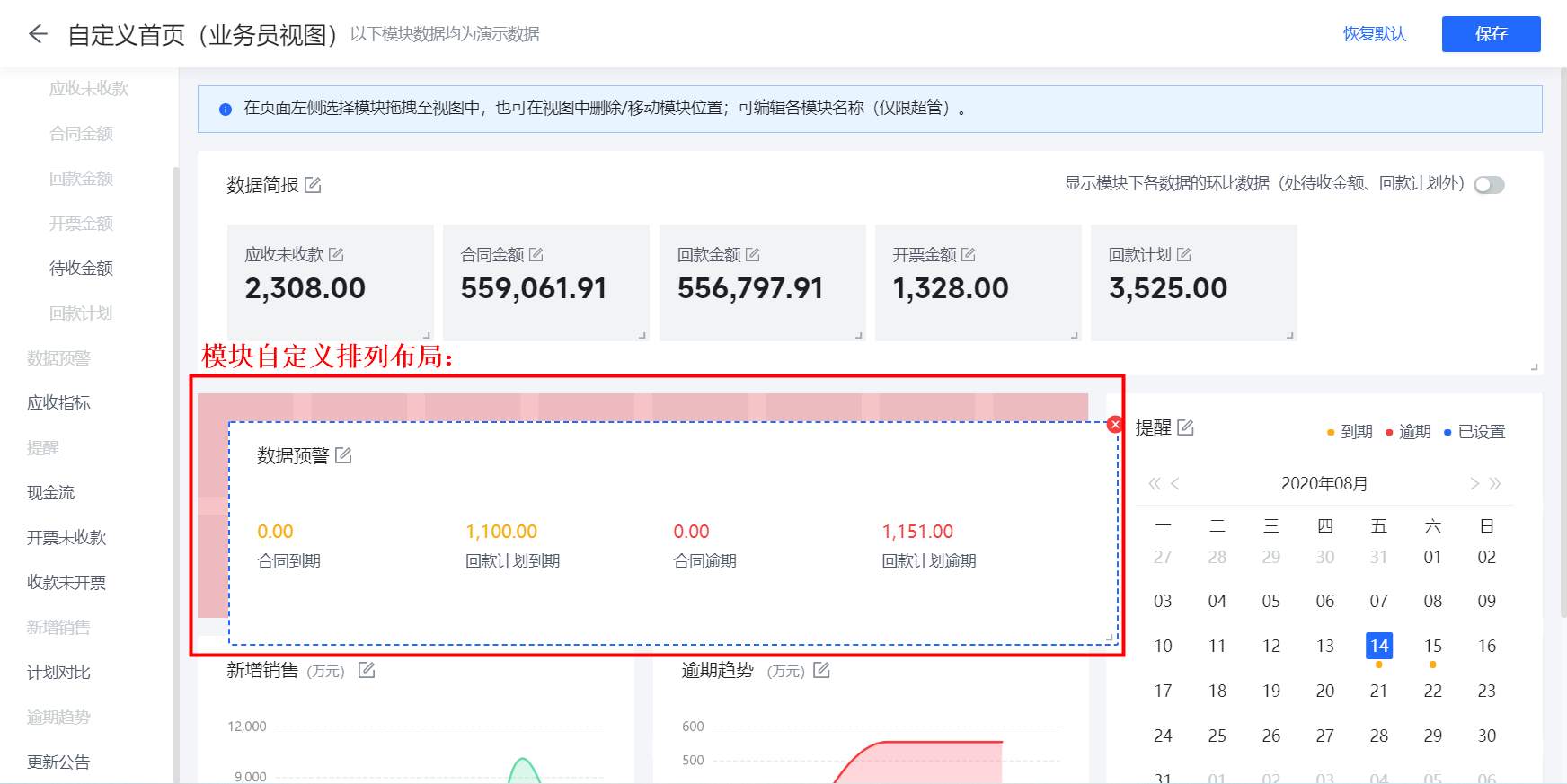Screen dimensions: 1567x784
Task: Go to previous year in calendar
Action: (x=1155, y=484)
